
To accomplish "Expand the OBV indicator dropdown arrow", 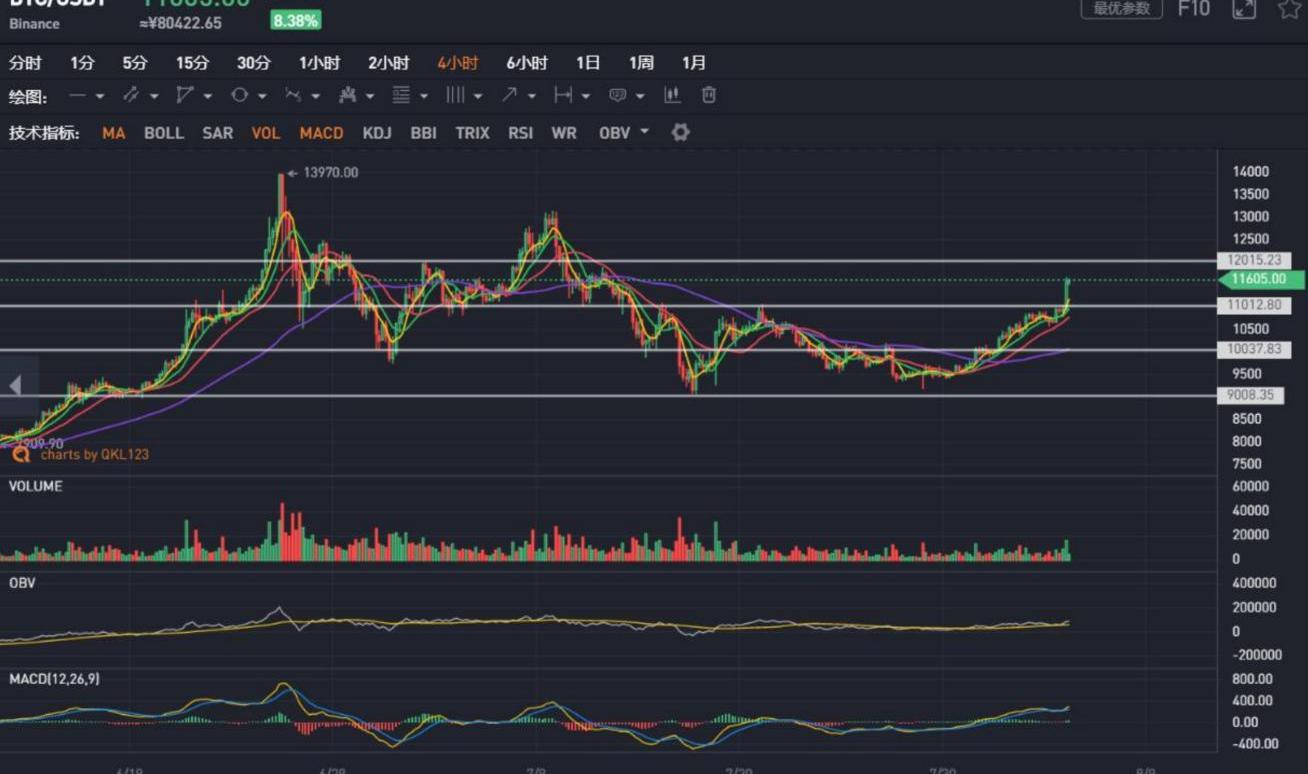I will click(x=644, y=131).
